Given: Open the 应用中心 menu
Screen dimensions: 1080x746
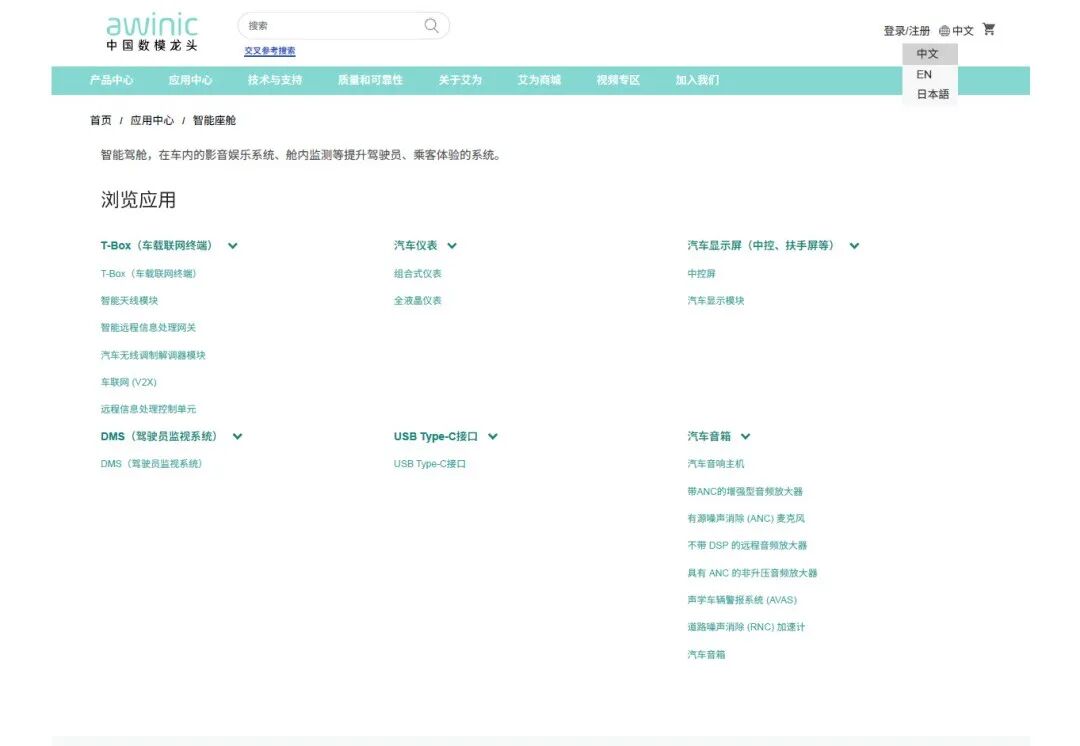Looking at the screenshot, I should (191, 80).
